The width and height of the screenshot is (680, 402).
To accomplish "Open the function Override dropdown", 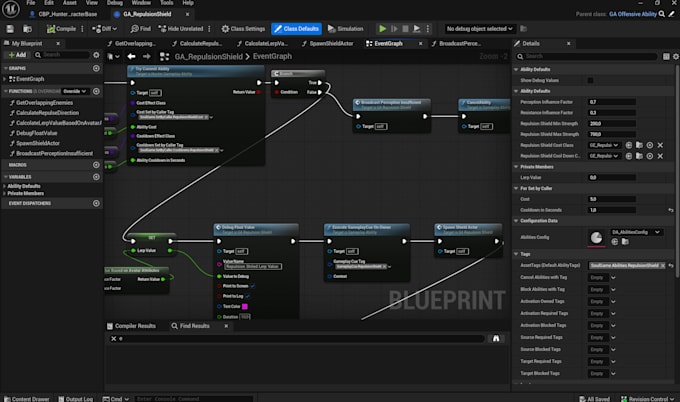I will (75, 92).
